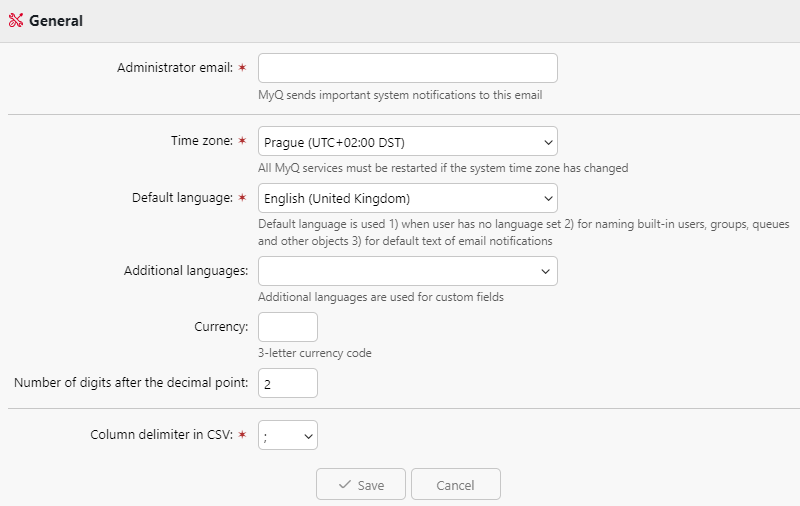Click into the Currency code field
This screenshot has height=506, width=800.
tap(288, 327)
